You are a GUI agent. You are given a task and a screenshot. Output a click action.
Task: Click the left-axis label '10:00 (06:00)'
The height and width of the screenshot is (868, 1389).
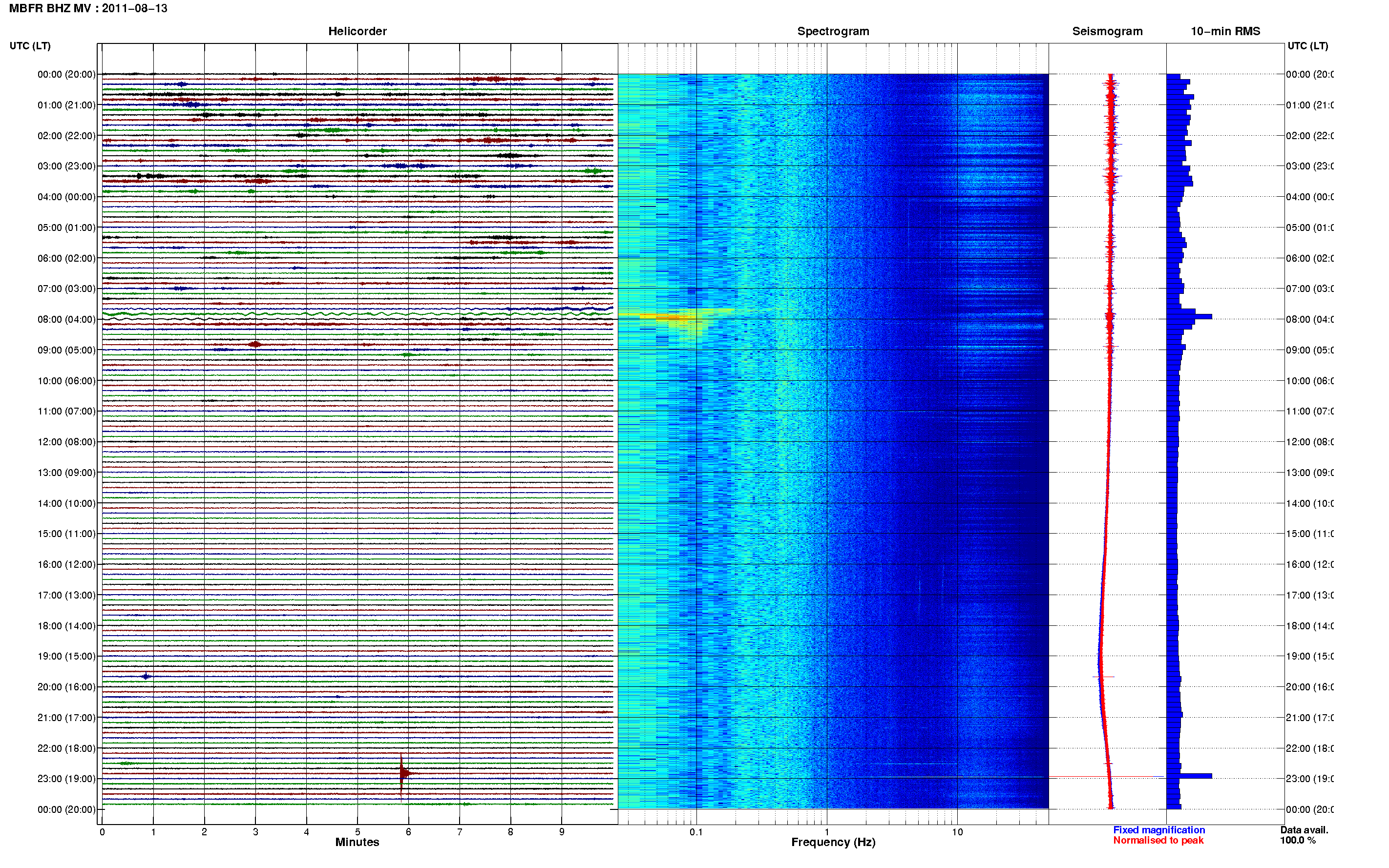tap(66, 381)
